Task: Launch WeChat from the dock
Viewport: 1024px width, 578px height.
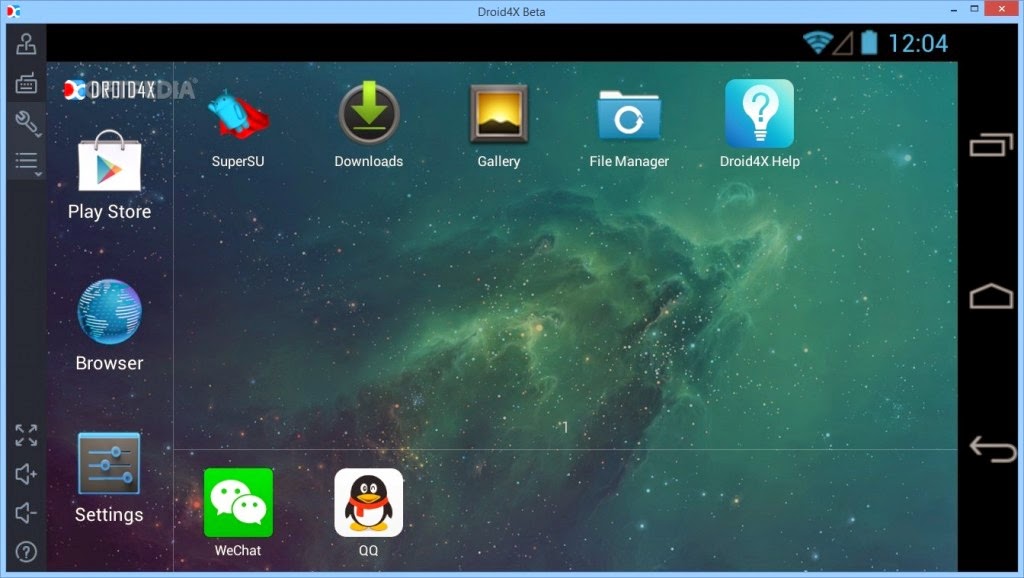Action: click(238, 500)
